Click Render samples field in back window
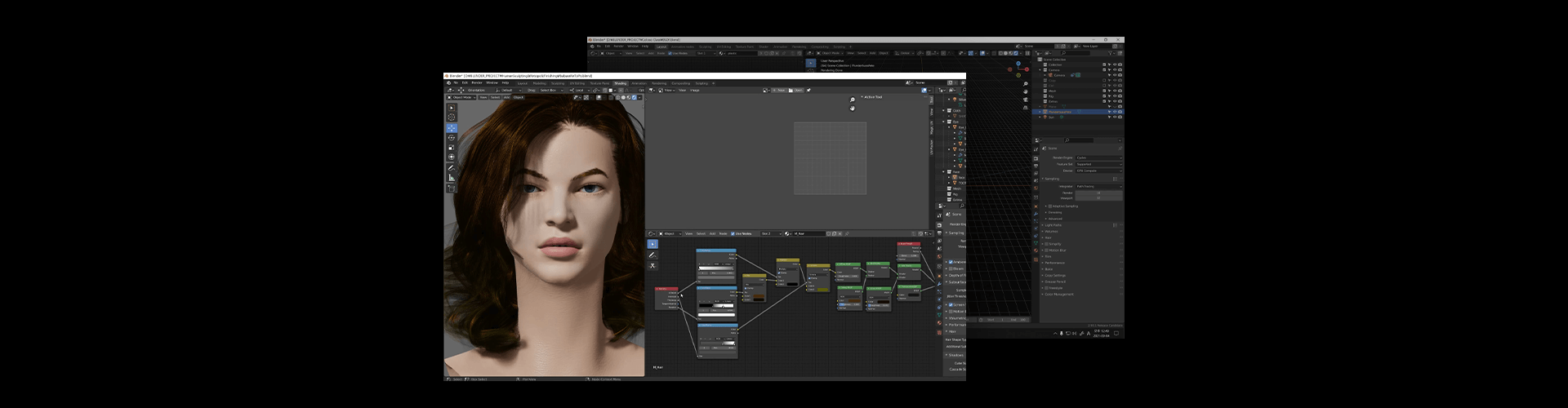Viewport: 1568px width, 408px height. click(x=1098, y=193)
